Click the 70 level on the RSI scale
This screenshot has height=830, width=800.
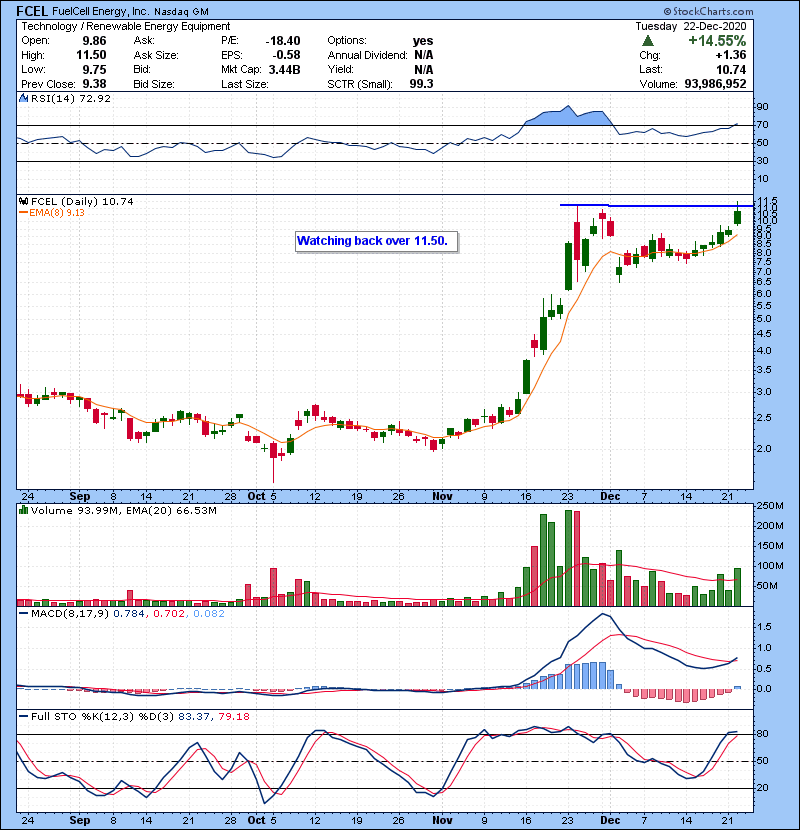(x=762, y=125)
